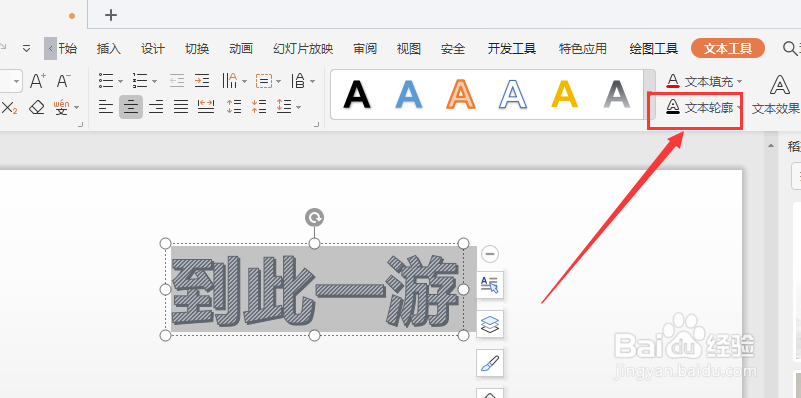Screen dimensions: 801x398
Task: Decrease font size with A- icon
Action: [63, 81]
